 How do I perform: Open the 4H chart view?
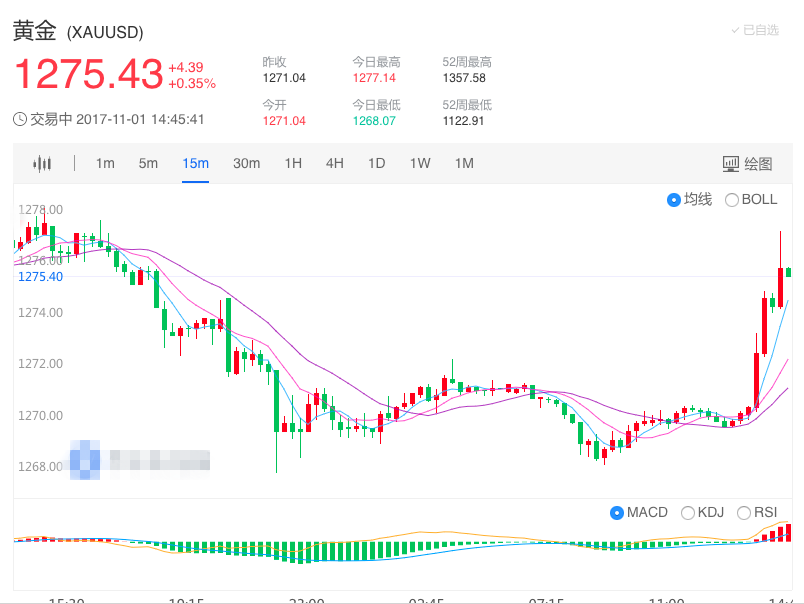[x=334, y=163]
